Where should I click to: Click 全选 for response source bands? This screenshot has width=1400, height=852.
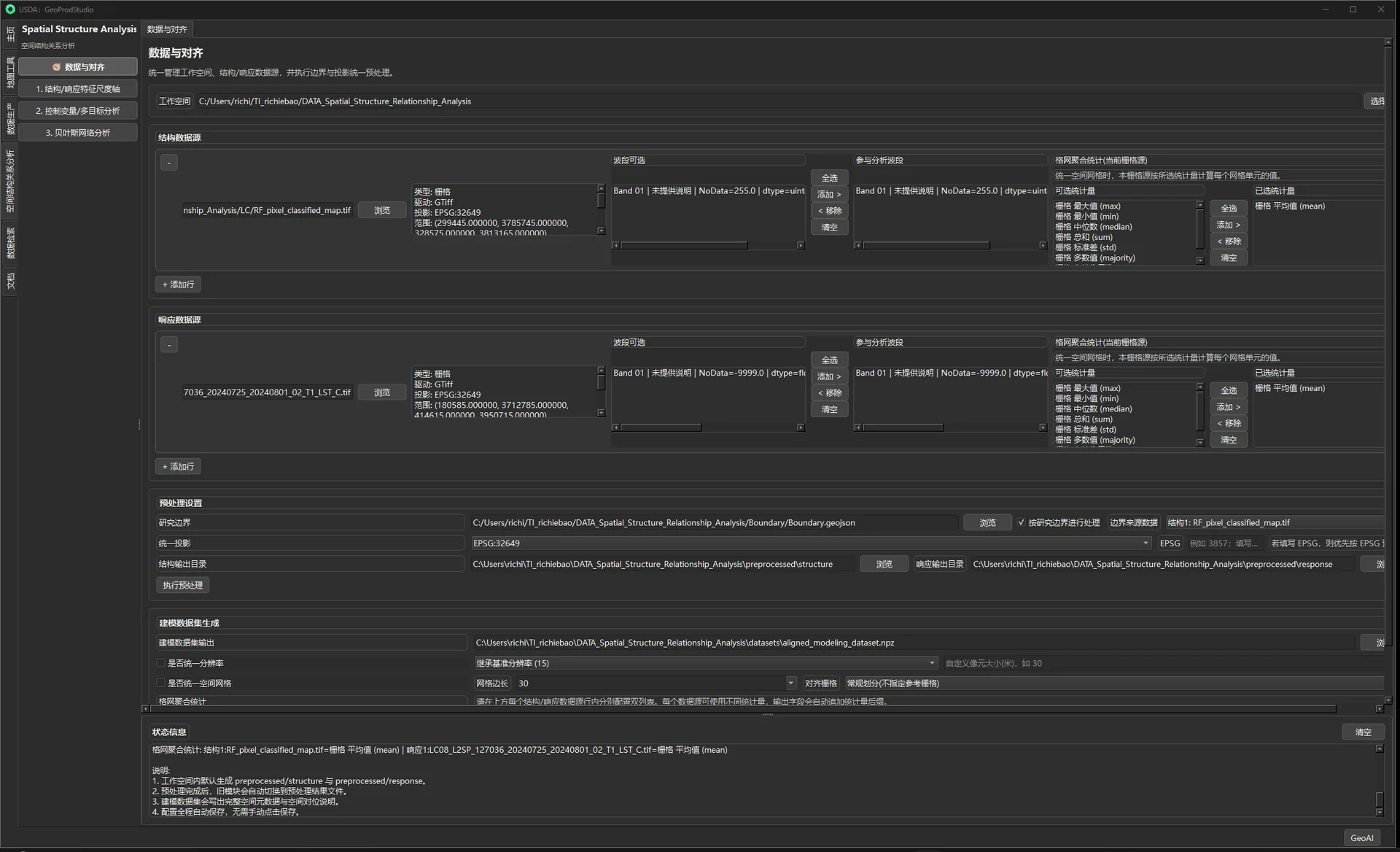[829, 360]
